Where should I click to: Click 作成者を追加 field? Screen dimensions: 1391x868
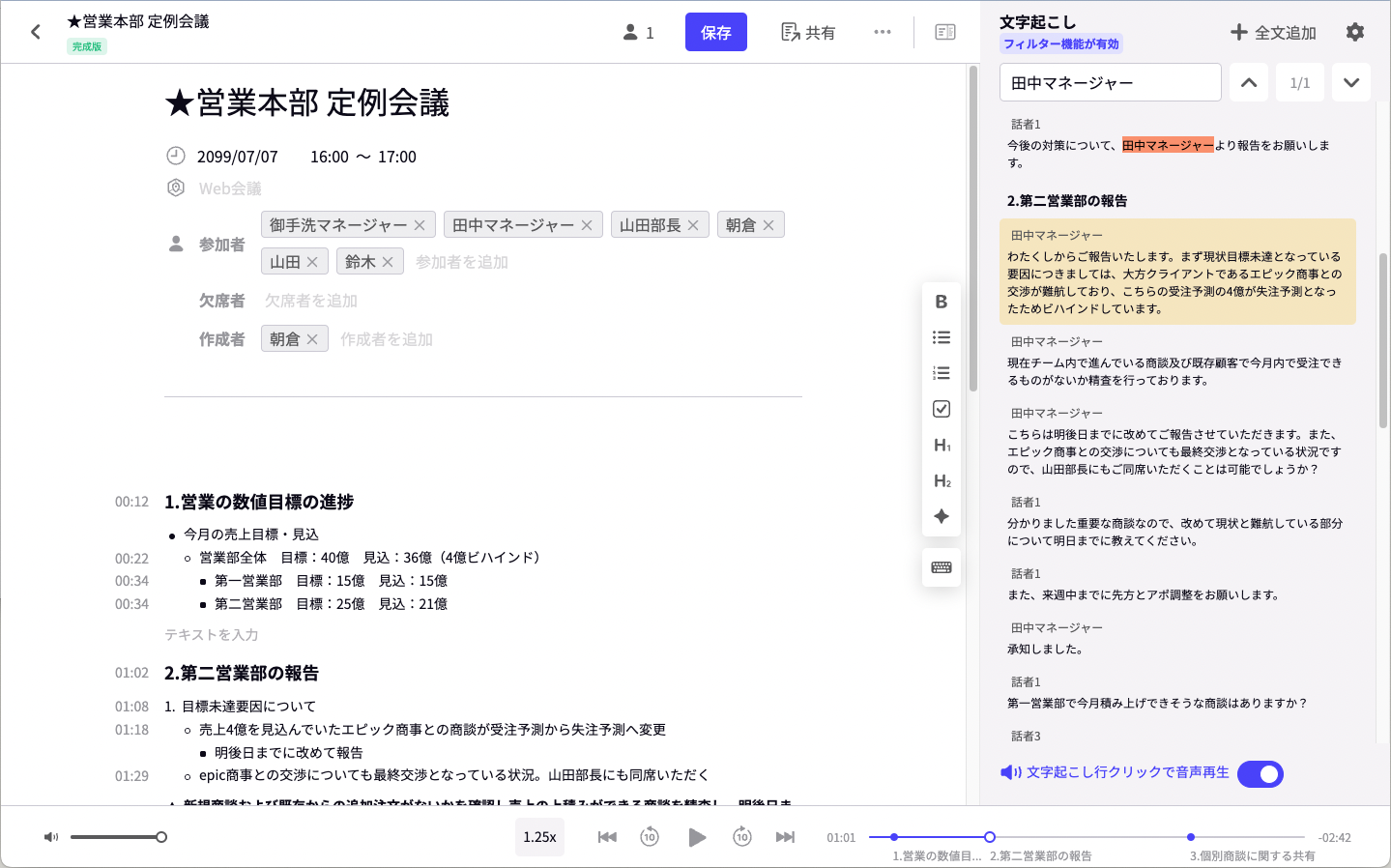click(387, 339)
